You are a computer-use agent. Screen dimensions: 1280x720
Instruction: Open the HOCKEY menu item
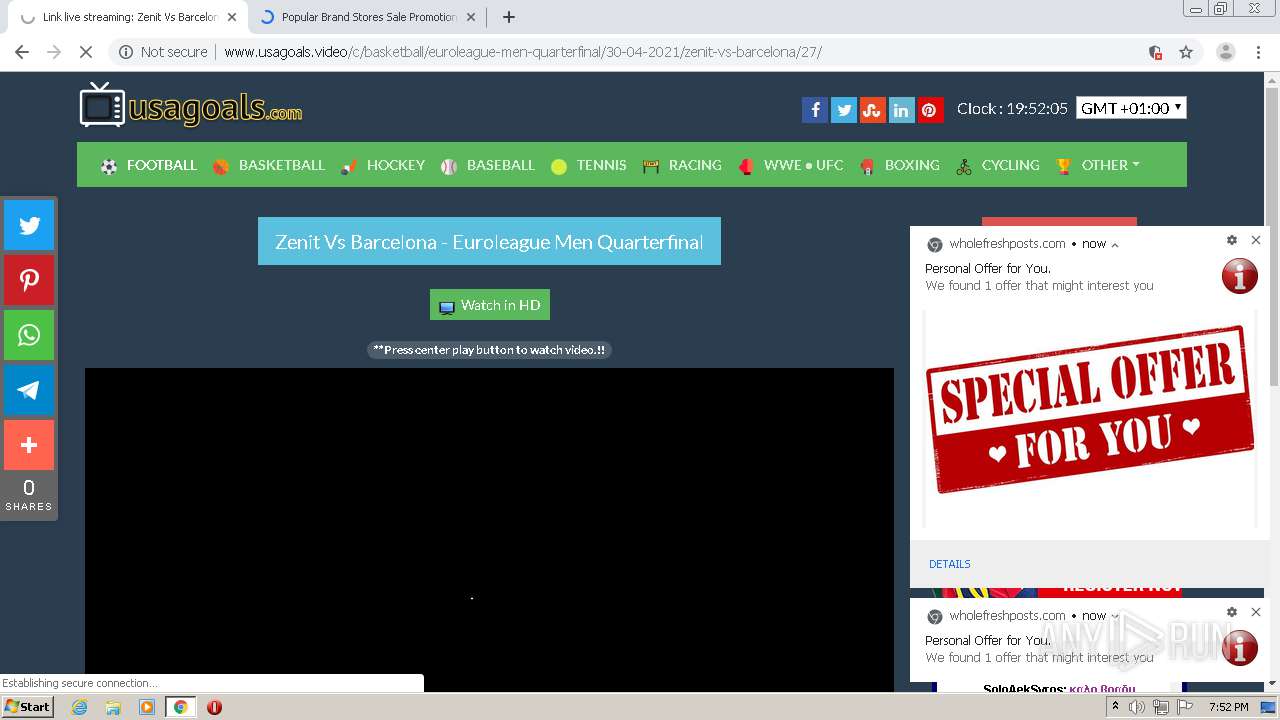(x=383, y=165)
